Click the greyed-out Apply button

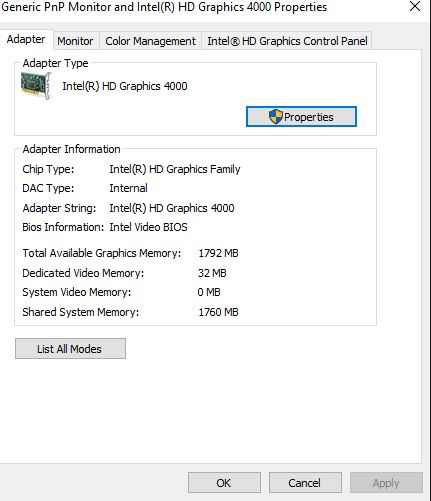[x=386, y=483]
